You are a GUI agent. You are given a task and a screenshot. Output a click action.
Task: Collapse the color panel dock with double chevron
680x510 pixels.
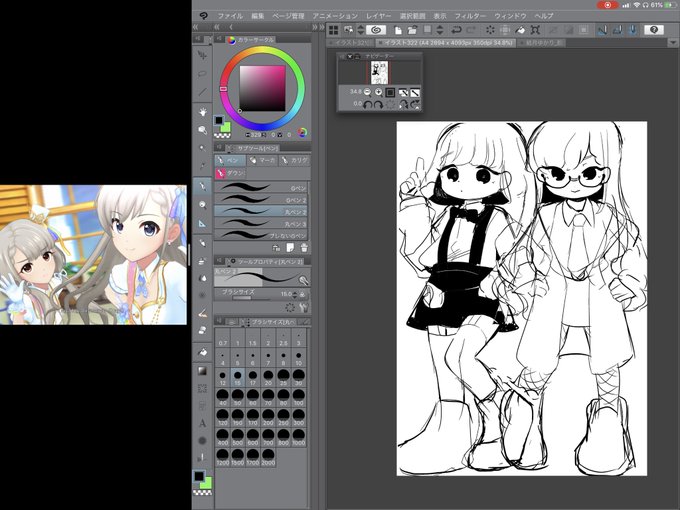pos(216,27)
